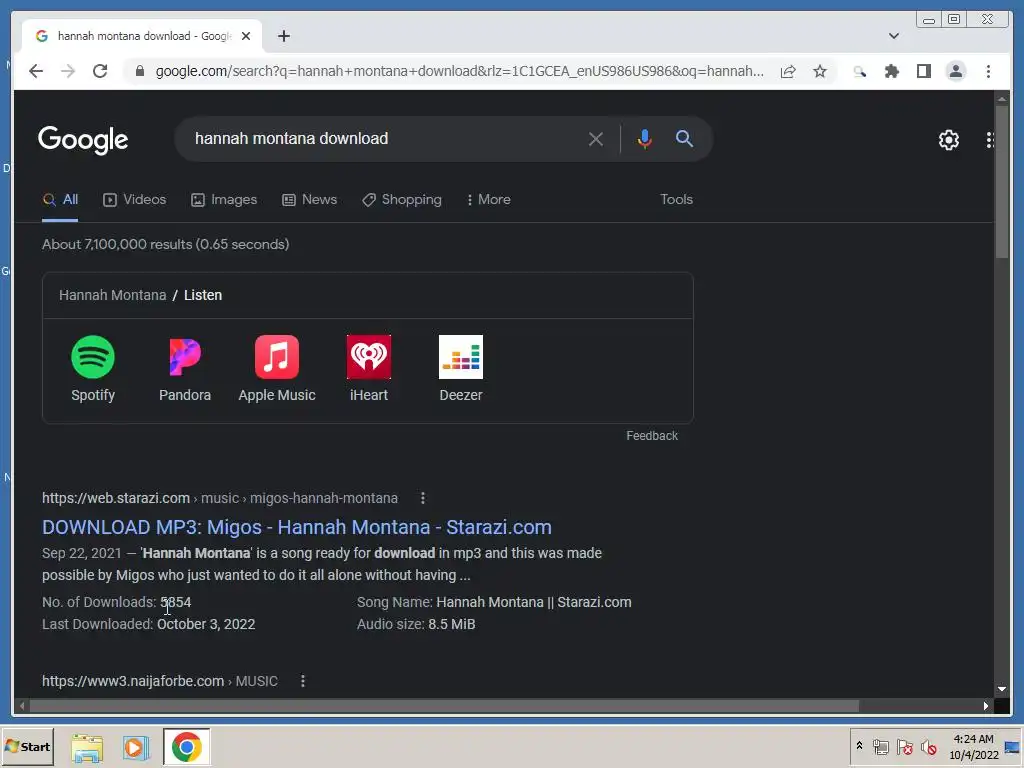Start voice search with the microphone
Image resolution: width=1024 pixels, height=768 pixels.
click(x=645, y=139)
